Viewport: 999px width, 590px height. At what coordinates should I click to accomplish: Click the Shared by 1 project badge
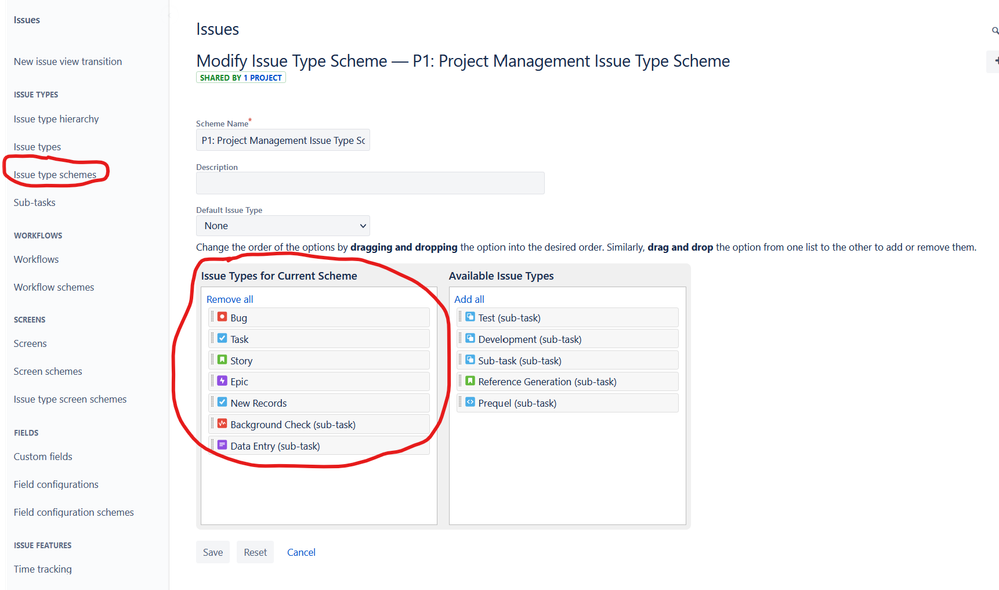[241, 78]
